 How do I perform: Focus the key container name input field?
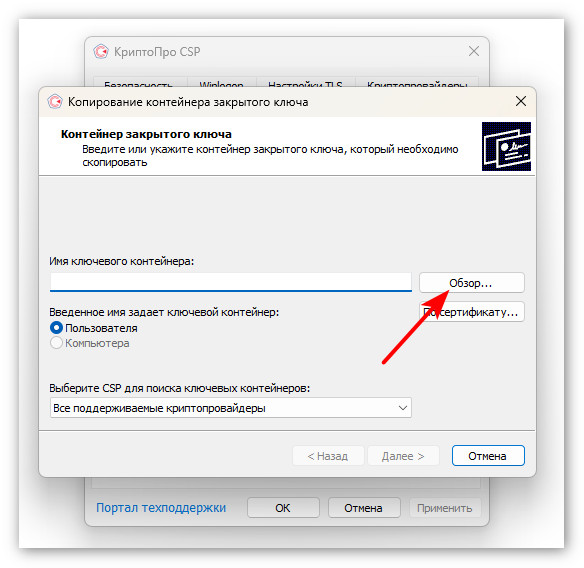(231, 282)
